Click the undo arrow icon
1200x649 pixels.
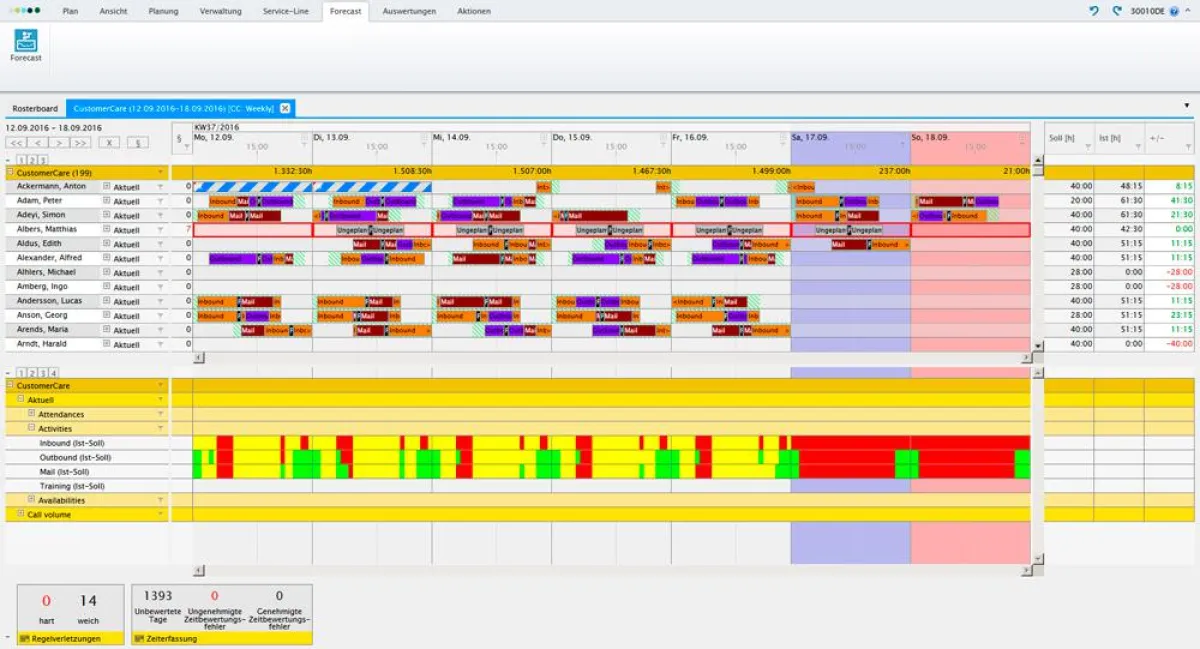coord(1093,11)
